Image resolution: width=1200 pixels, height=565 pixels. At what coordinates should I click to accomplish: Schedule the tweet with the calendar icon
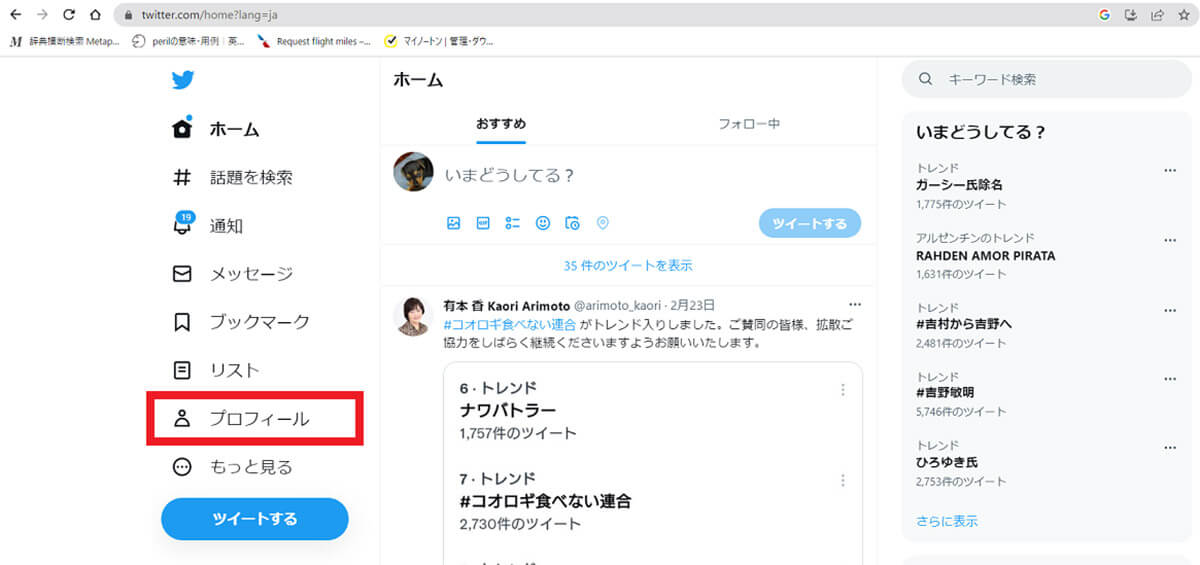[573, 223]
